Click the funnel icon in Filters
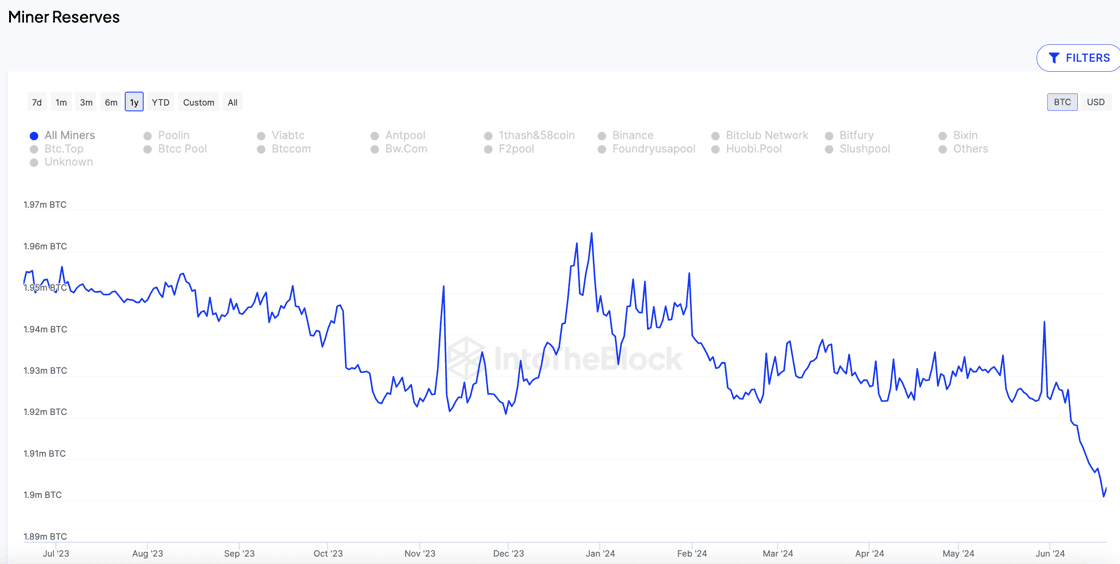 point(1054,58)
